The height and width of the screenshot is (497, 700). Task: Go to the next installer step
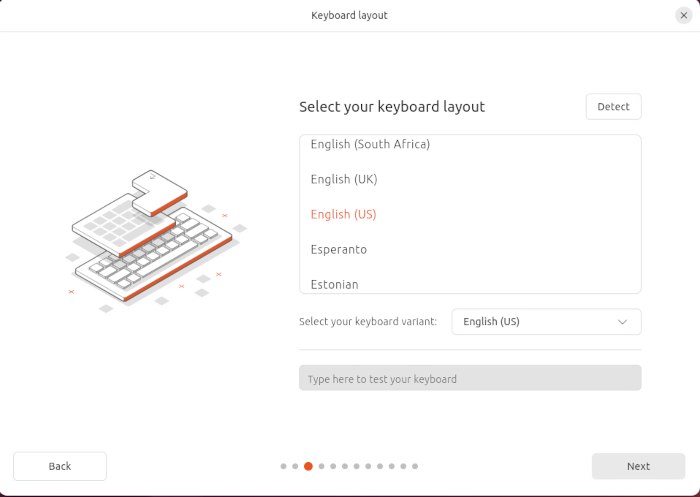pos(638,466)
